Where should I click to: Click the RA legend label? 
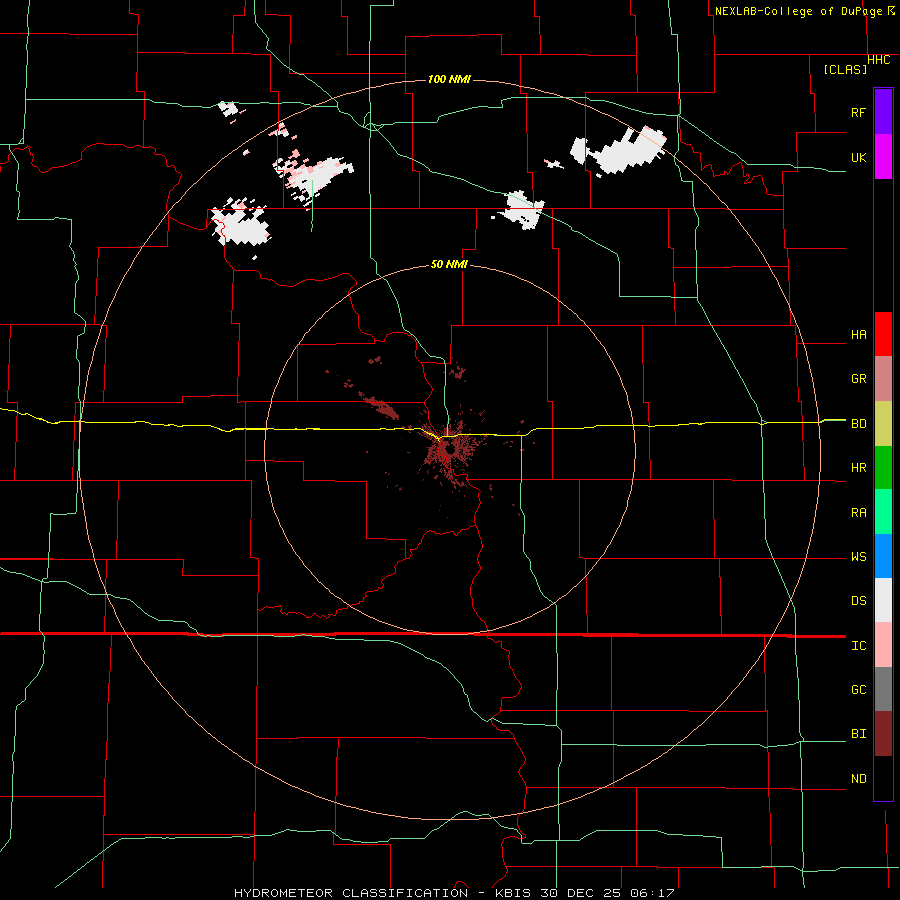point(858,513)
